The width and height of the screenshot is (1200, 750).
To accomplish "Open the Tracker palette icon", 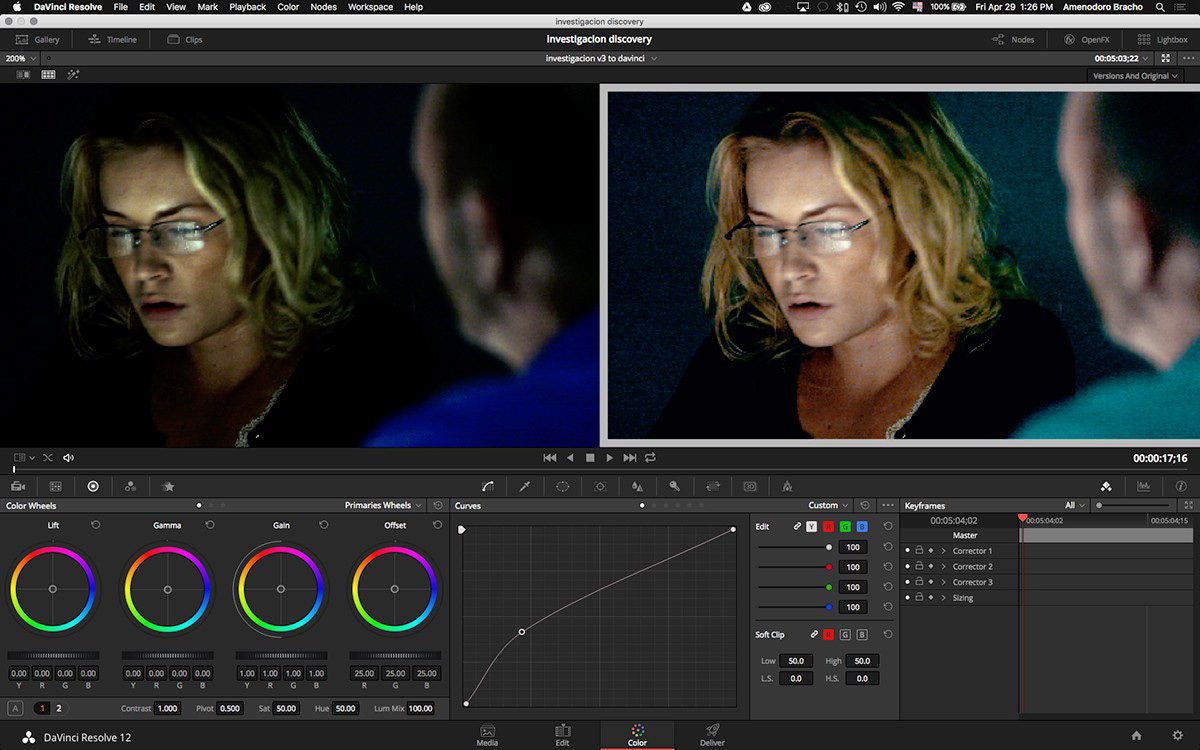I will coord(600,486).
